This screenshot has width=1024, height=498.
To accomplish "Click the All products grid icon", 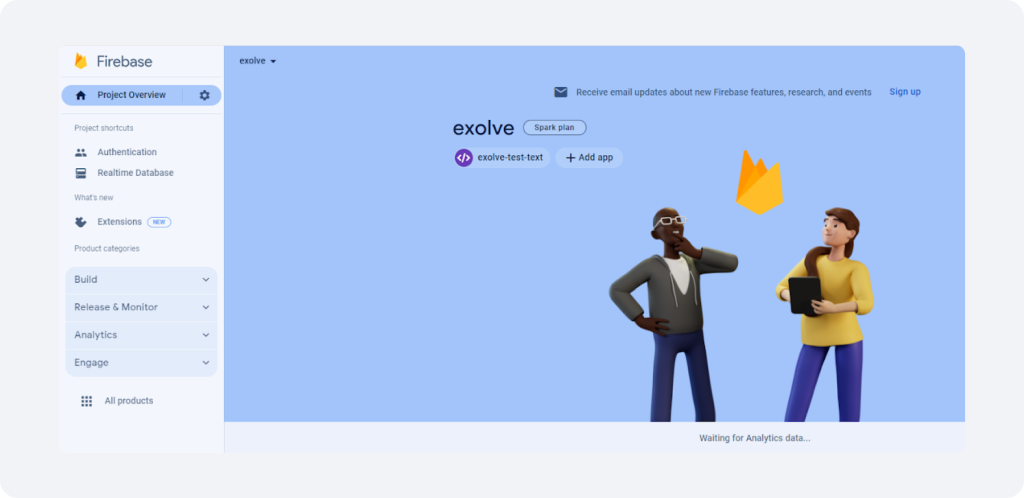I will (86, 401).
